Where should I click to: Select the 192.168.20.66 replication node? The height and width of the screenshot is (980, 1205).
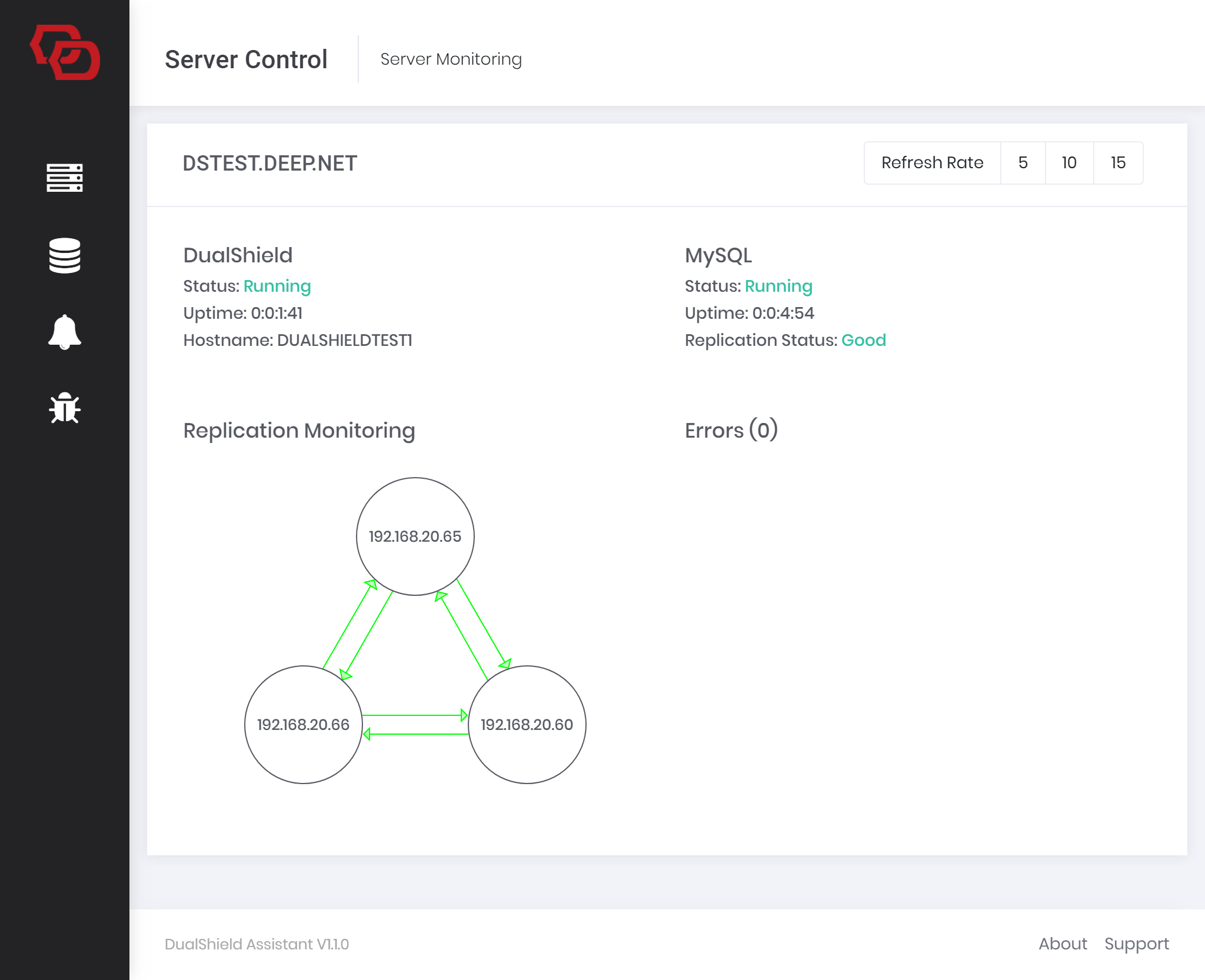click(303, 725)
